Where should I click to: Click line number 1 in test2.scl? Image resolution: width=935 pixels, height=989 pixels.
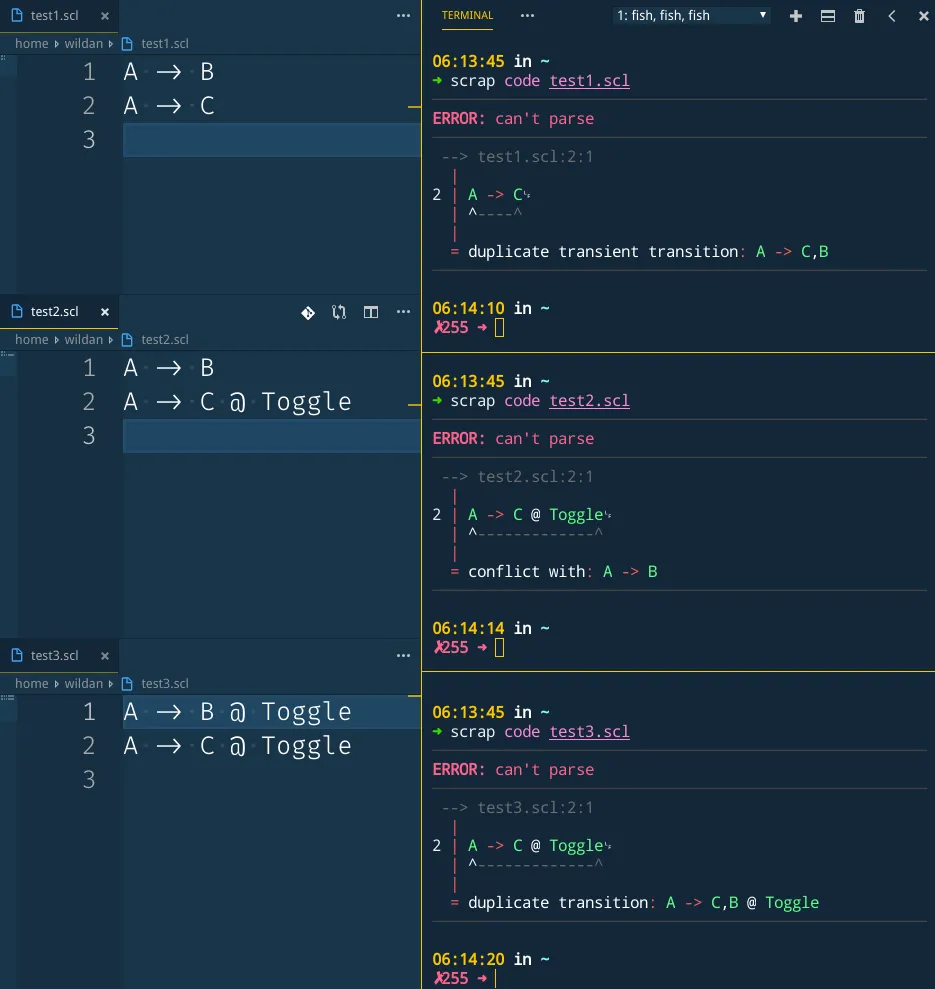[x=89, y=368]
